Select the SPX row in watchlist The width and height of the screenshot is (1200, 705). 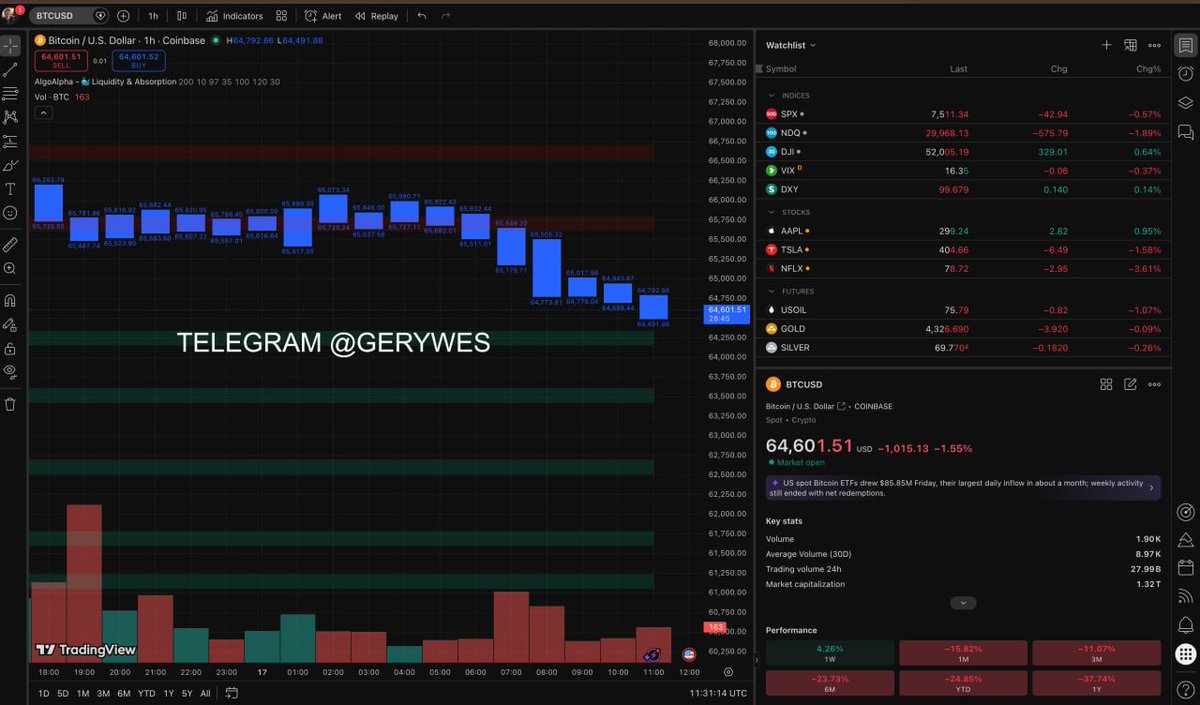pos(963,114)
